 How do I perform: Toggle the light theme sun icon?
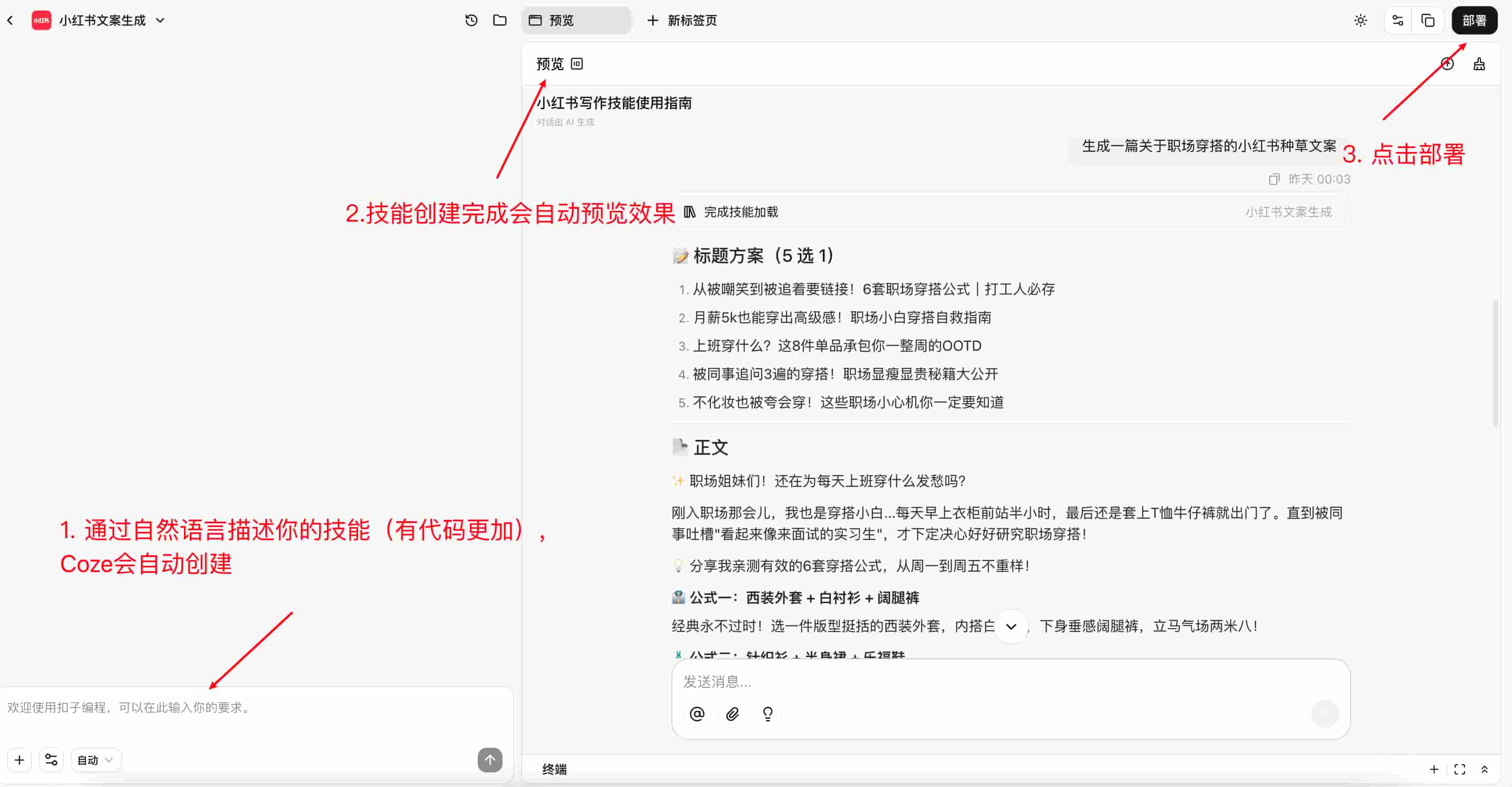pos(1360,20)
